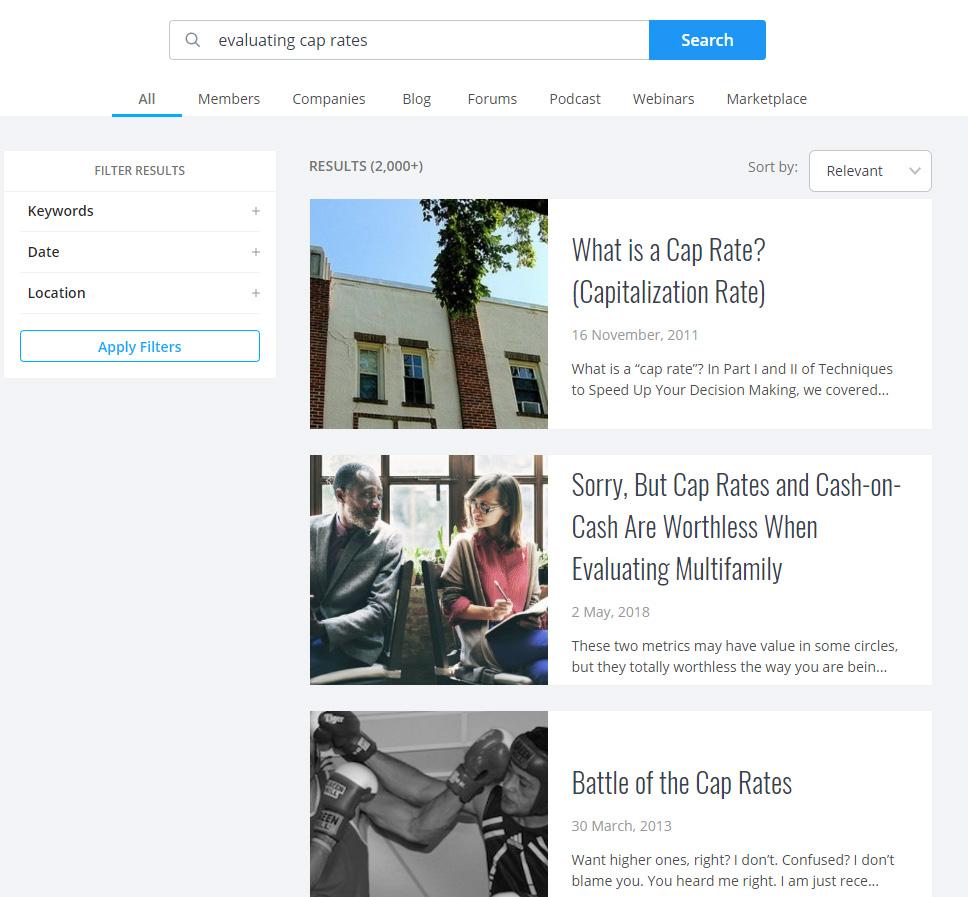Image resolution: width=968 pixels, height=897 pixels.
Task: Open 'What is a Cap Rate?' article title
Action: click(669, 271)
